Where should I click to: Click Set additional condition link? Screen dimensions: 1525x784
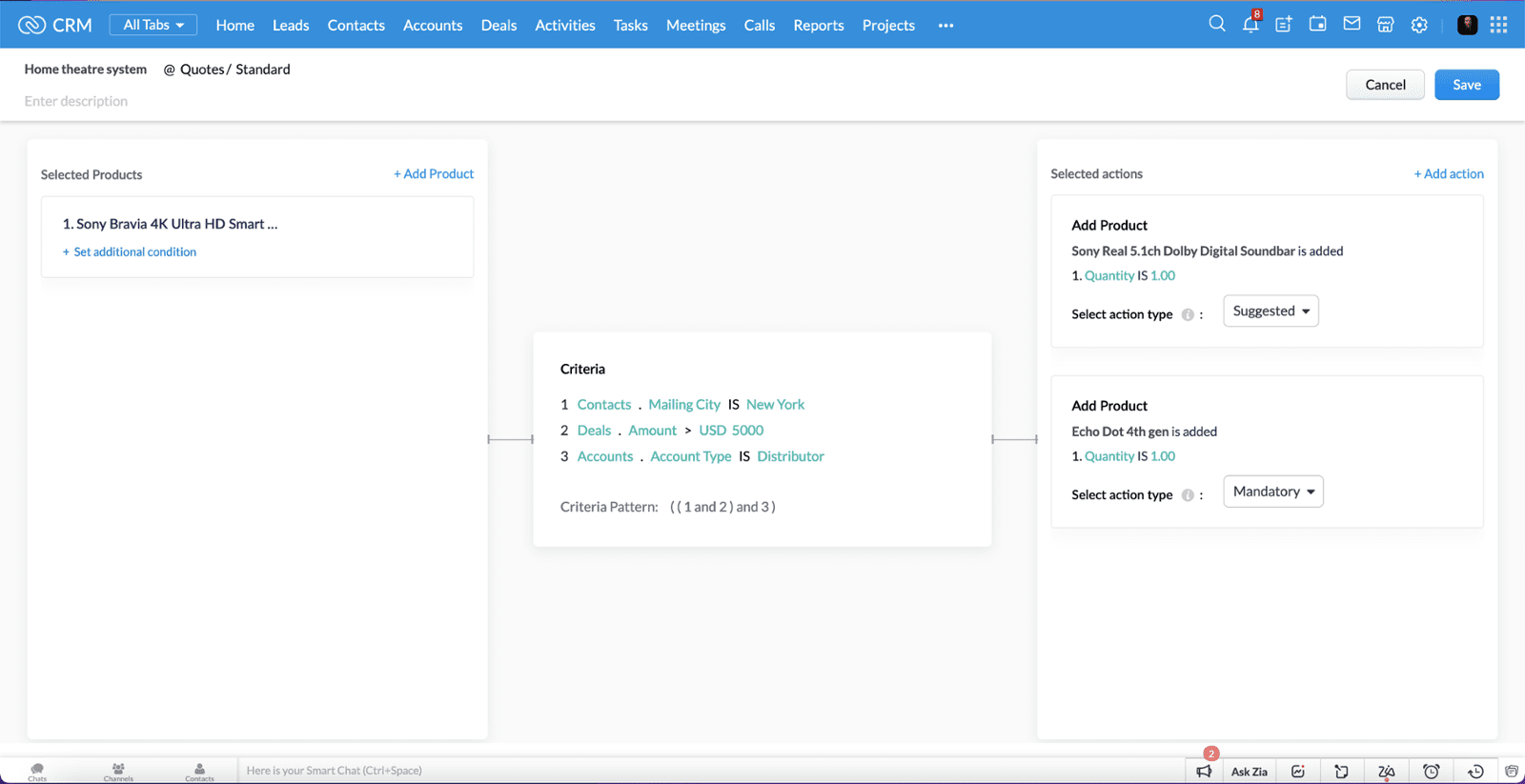coord(134,252)
